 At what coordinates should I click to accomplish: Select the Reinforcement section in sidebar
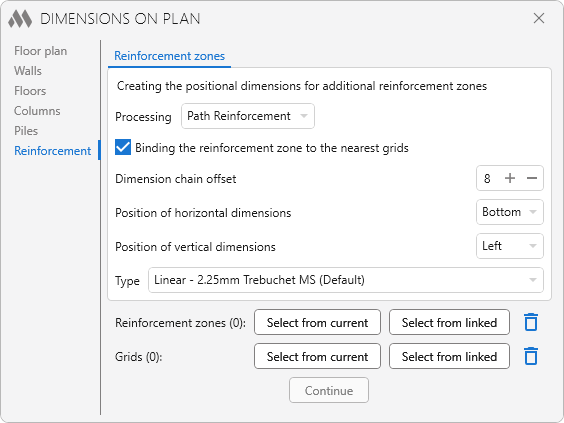(53, 151)
